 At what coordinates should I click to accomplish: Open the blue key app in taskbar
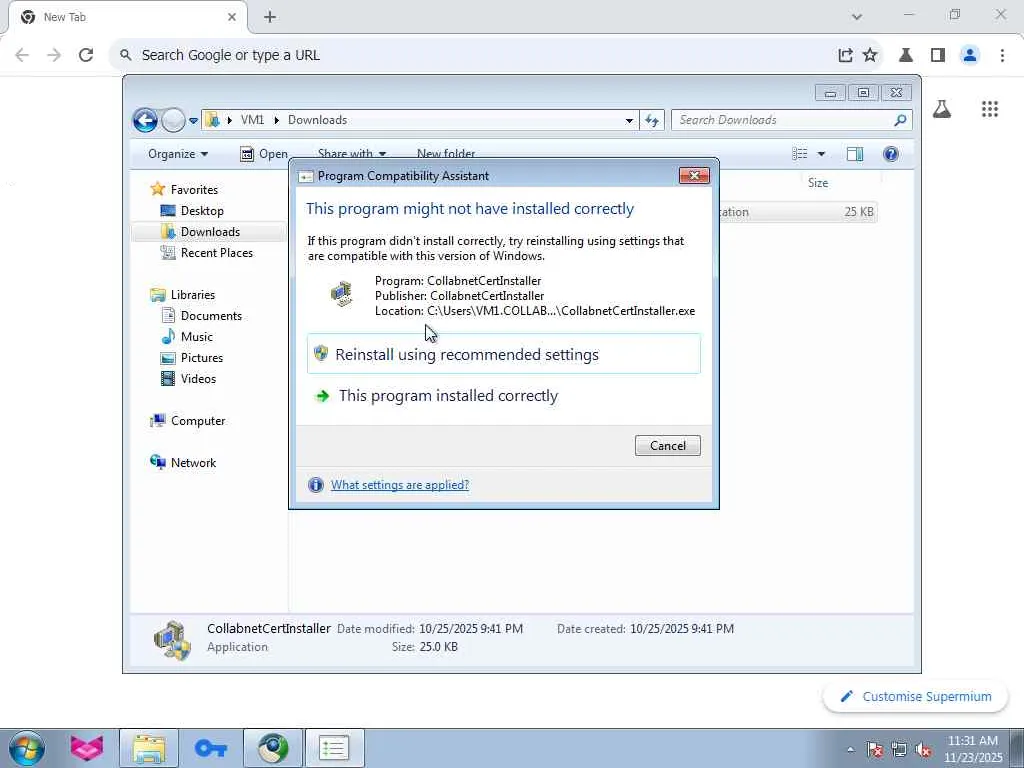[210, 748]
